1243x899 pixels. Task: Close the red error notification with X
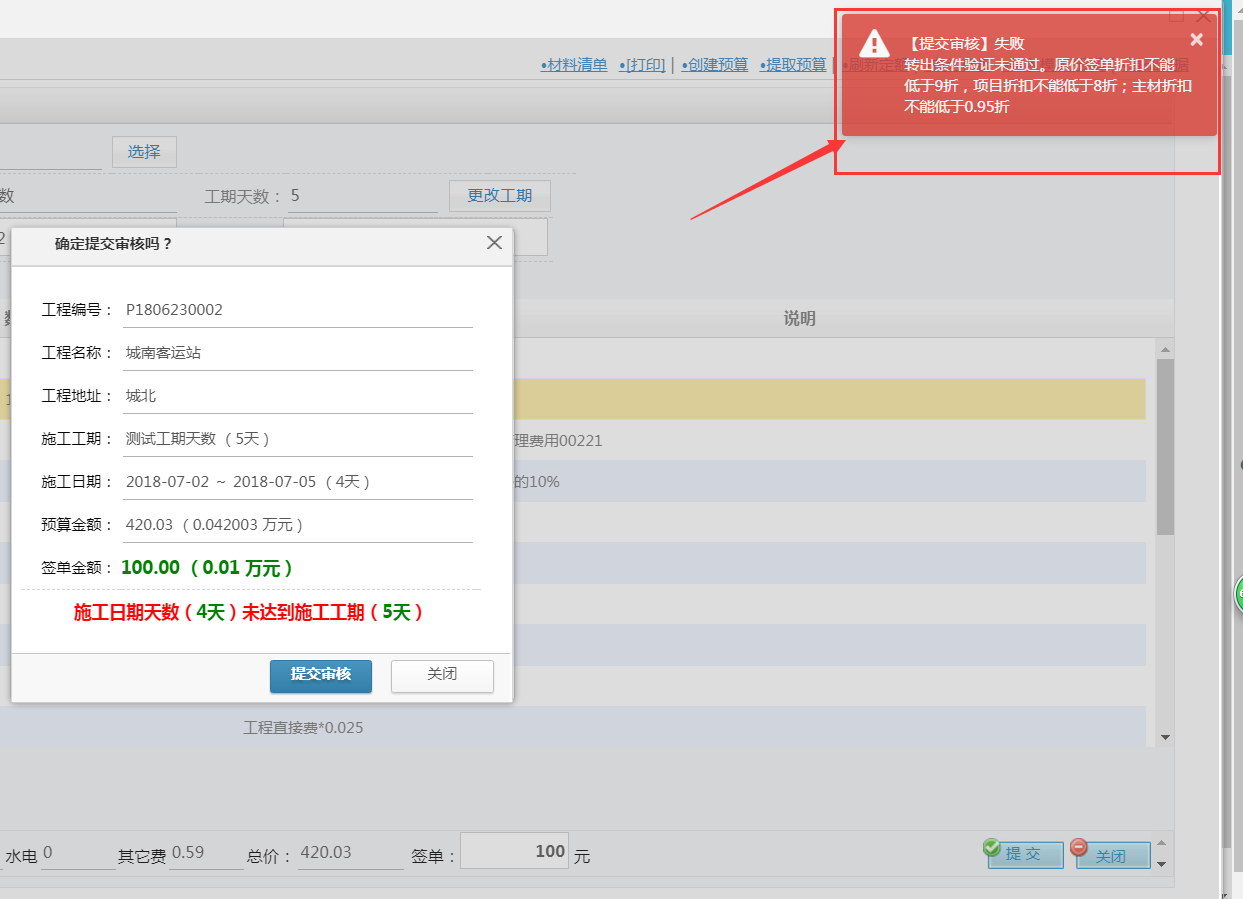(1196, 40)
